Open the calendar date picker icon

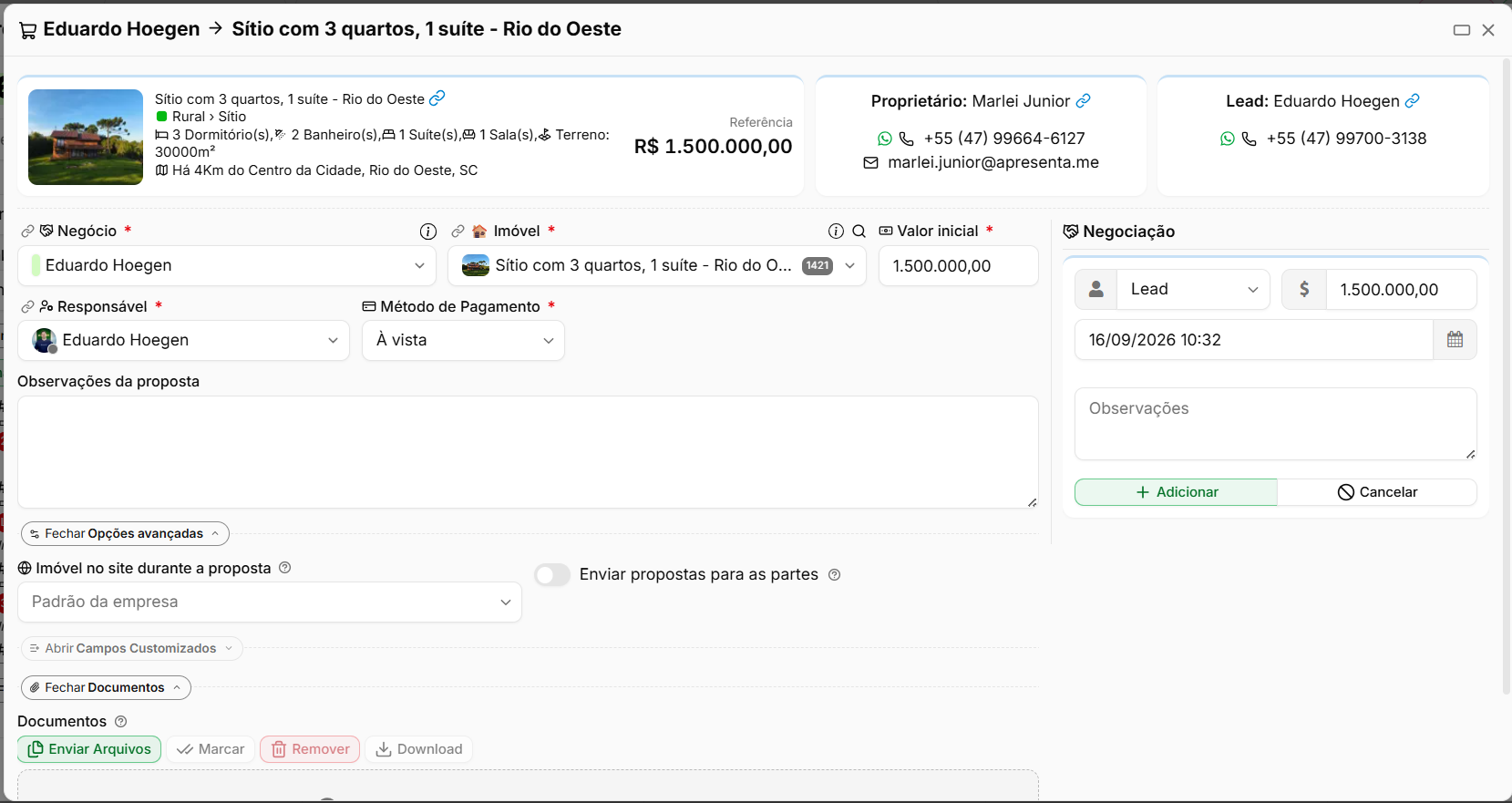tap(1455, 340)
